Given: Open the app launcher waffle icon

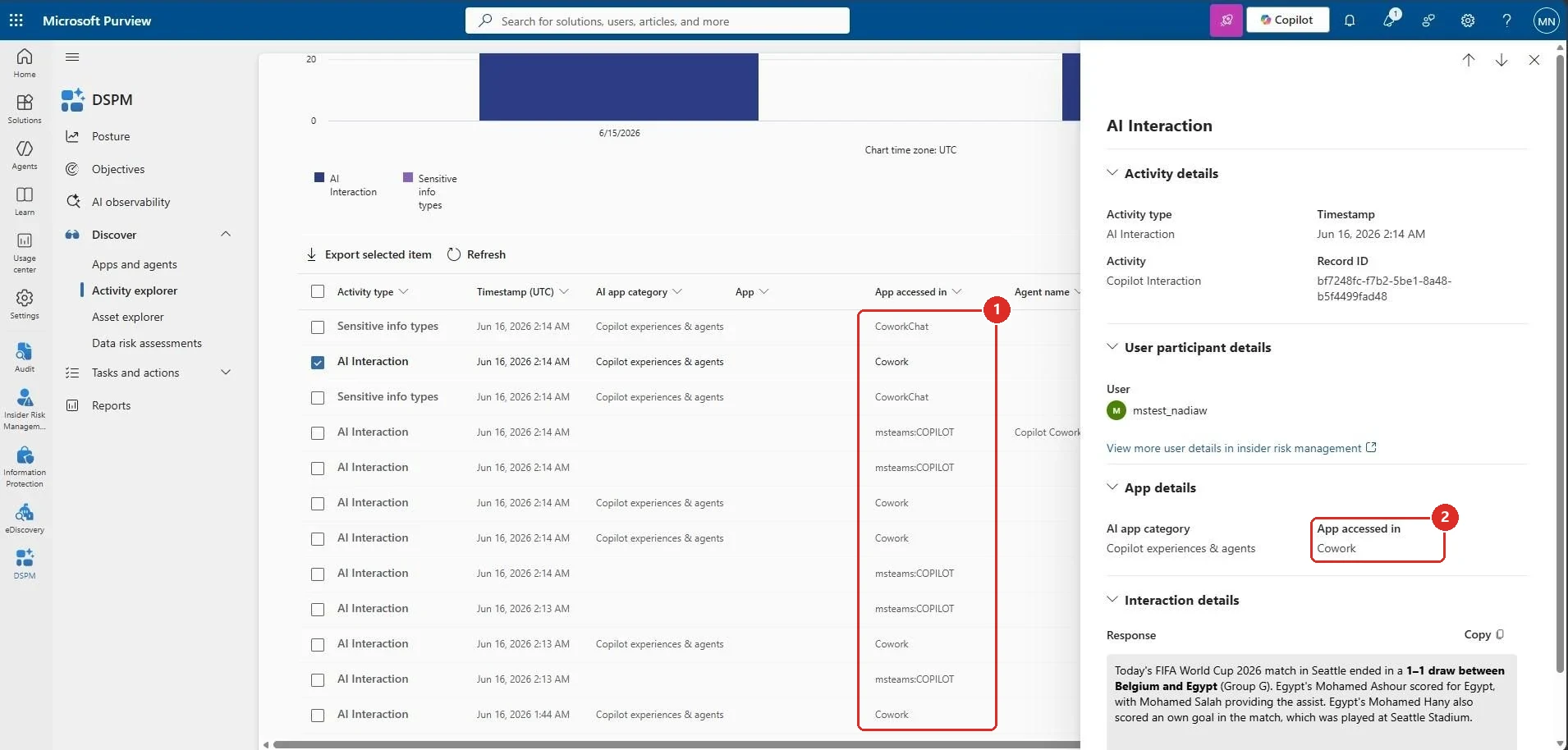Looking at the screenshot, I should (x=16, y=21).
